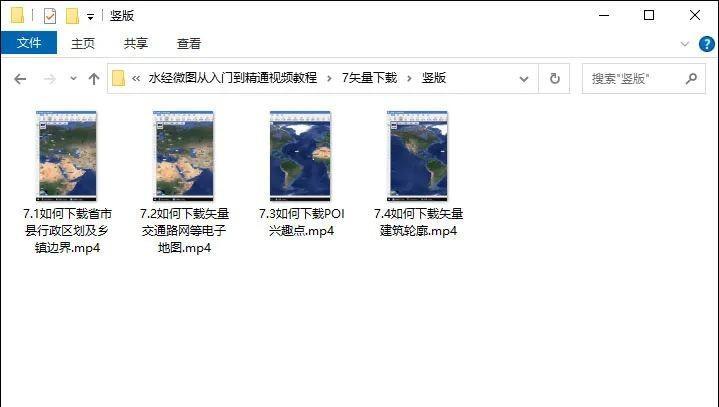Viewport: 719px width, 407px height.
Task: Close the 竖版 window
Action: (695, 16)
